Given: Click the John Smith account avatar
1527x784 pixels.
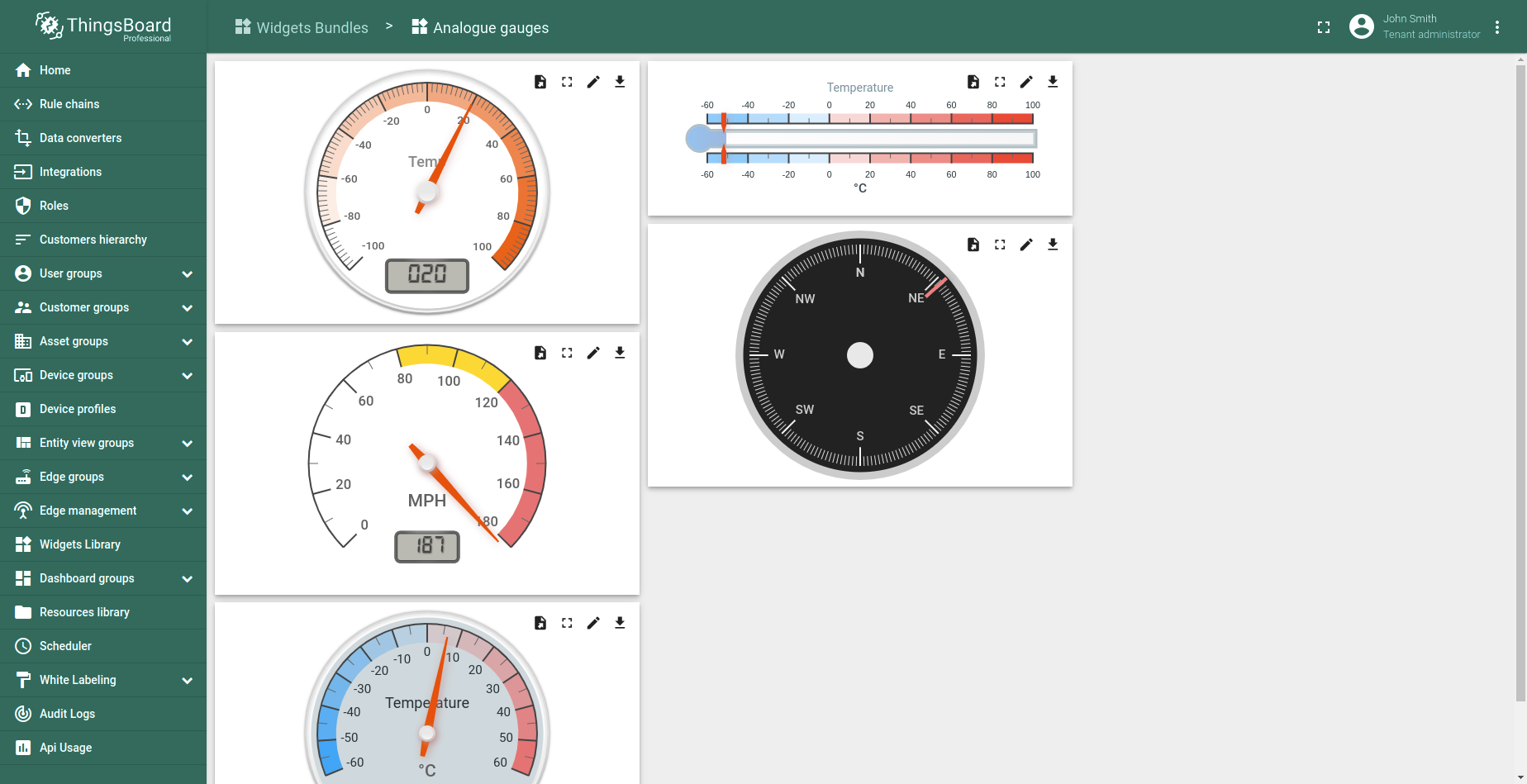Looking at the screenshot, I should [1361, 26].
